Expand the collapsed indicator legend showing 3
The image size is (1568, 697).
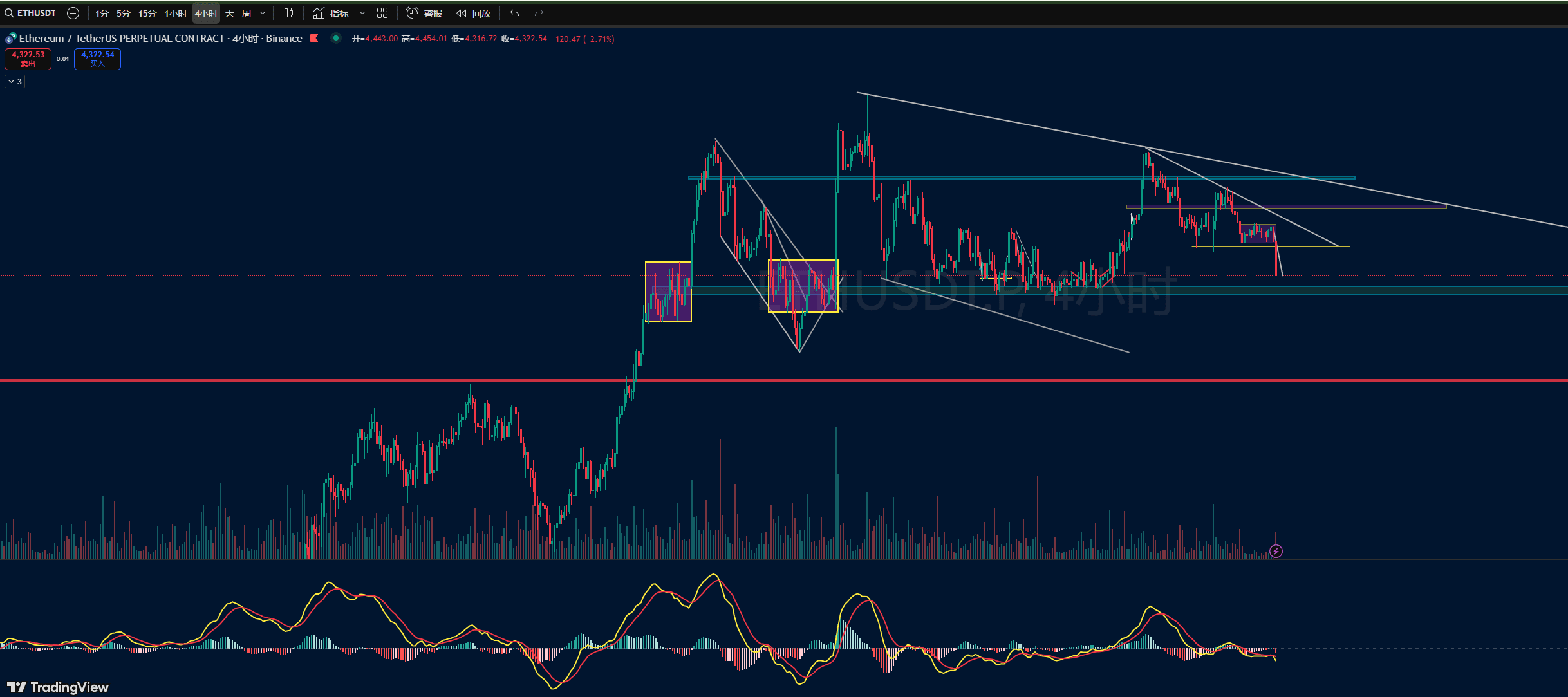click(x=15, y=81)
